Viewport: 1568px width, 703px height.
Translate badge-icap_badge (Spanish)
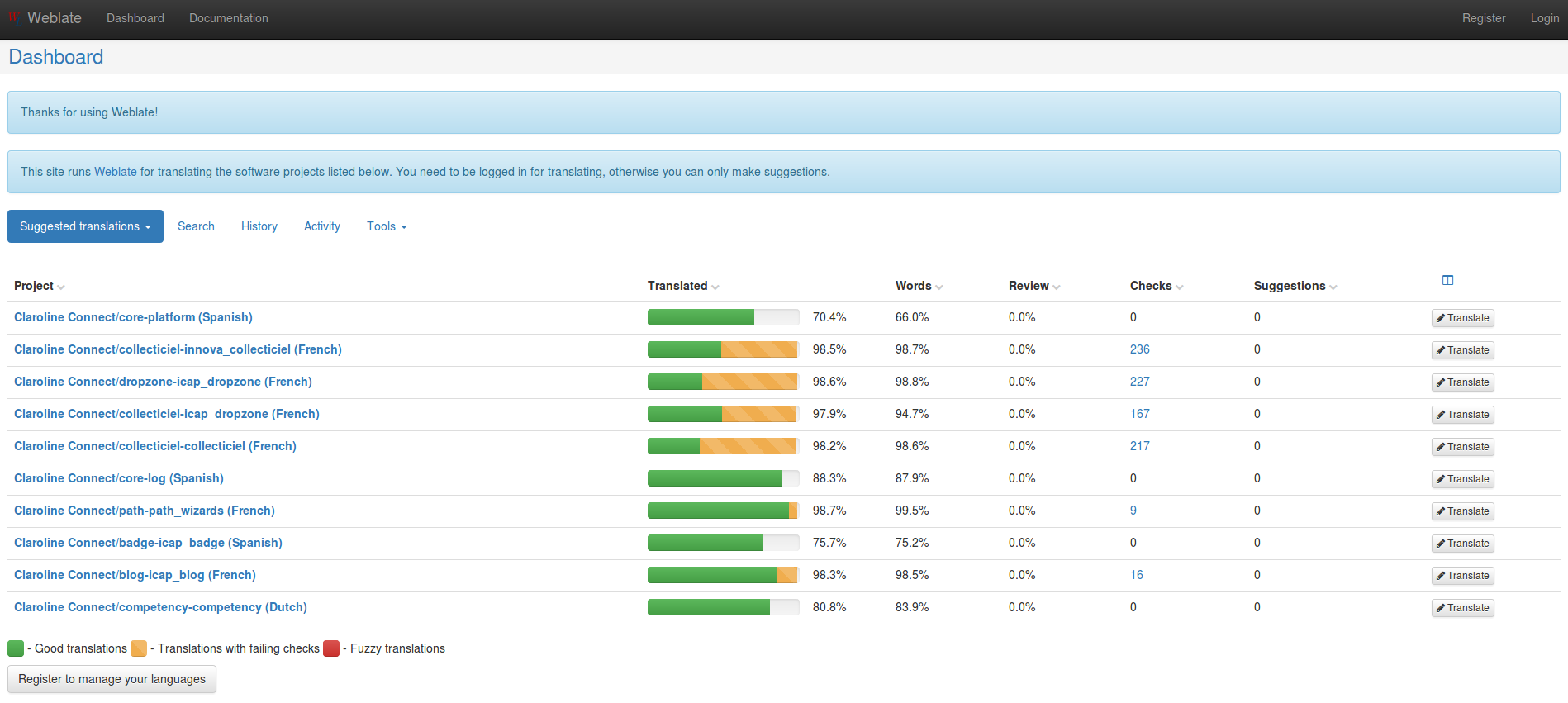point(1463,544)
